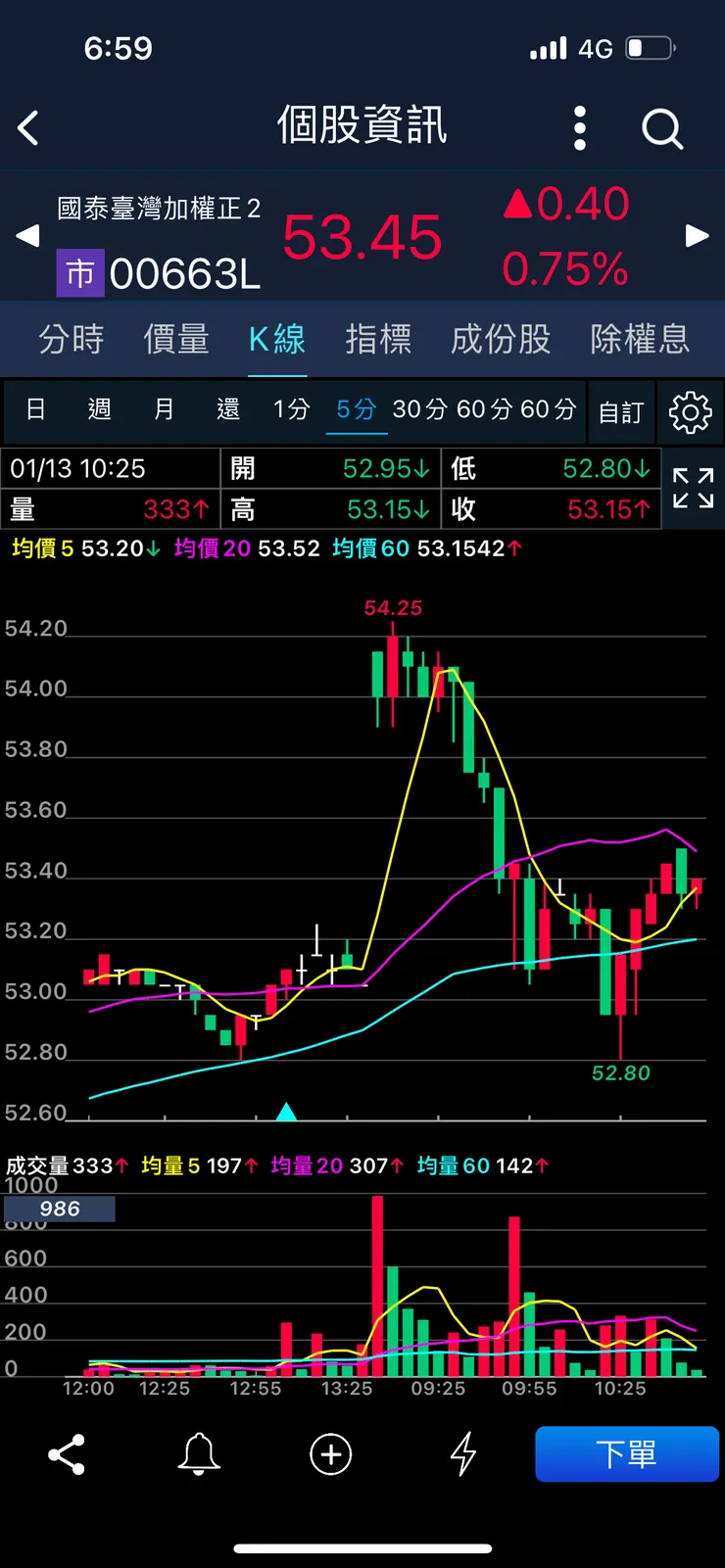Tap the 6:59 clock in status bar
This screenshot has height=1568, width=725.
coord(119,48)
